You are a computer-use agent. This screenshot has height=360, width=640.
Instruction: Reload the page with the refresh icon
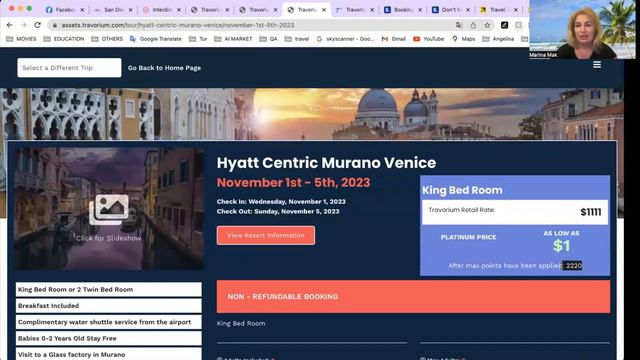point(38,25)
